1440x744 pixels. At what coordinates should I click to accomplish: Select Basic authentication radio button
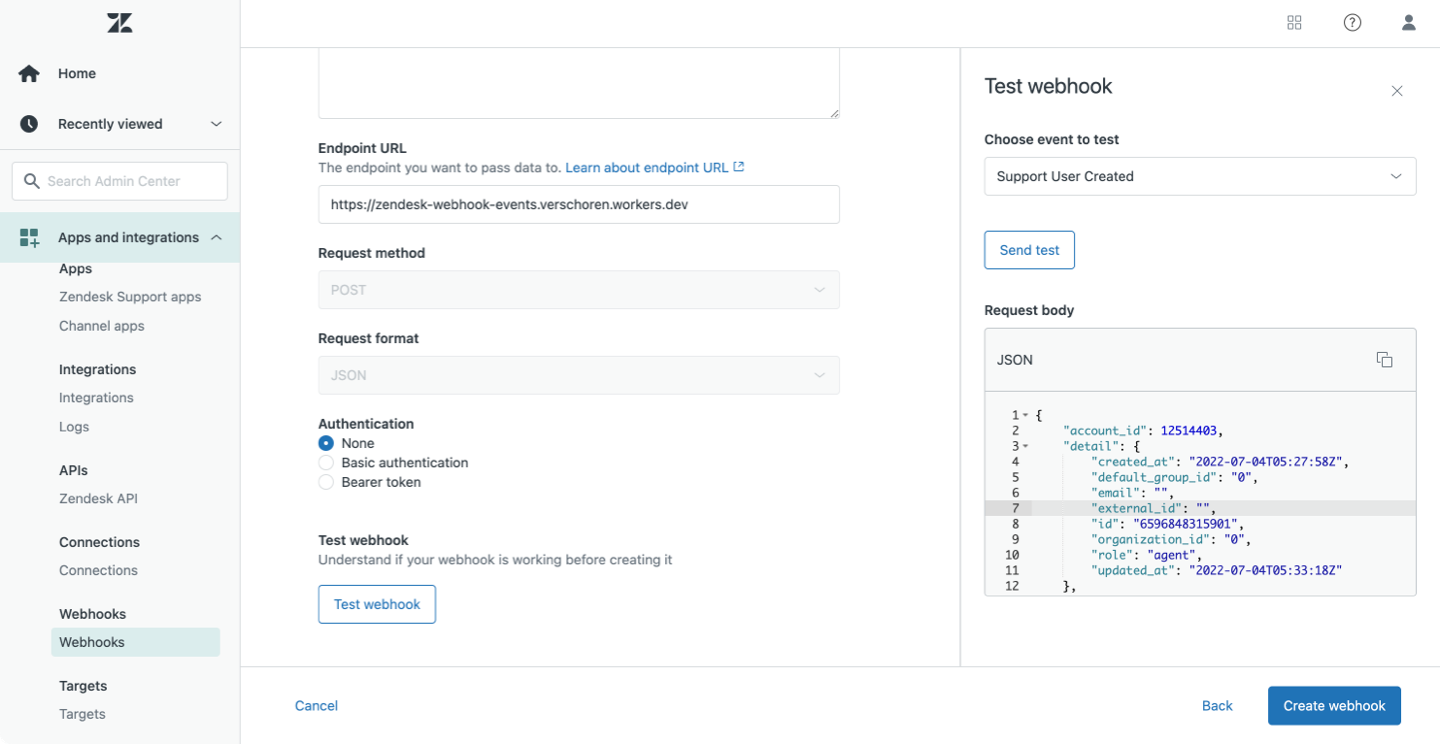[326, 463]
